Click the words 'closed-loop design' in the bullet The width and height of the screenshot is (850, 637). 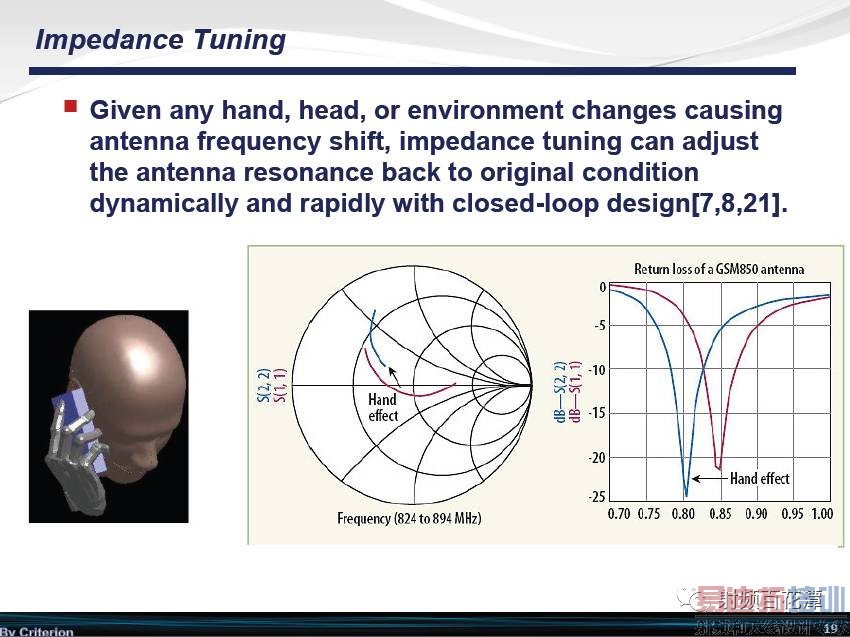(570, 204)
